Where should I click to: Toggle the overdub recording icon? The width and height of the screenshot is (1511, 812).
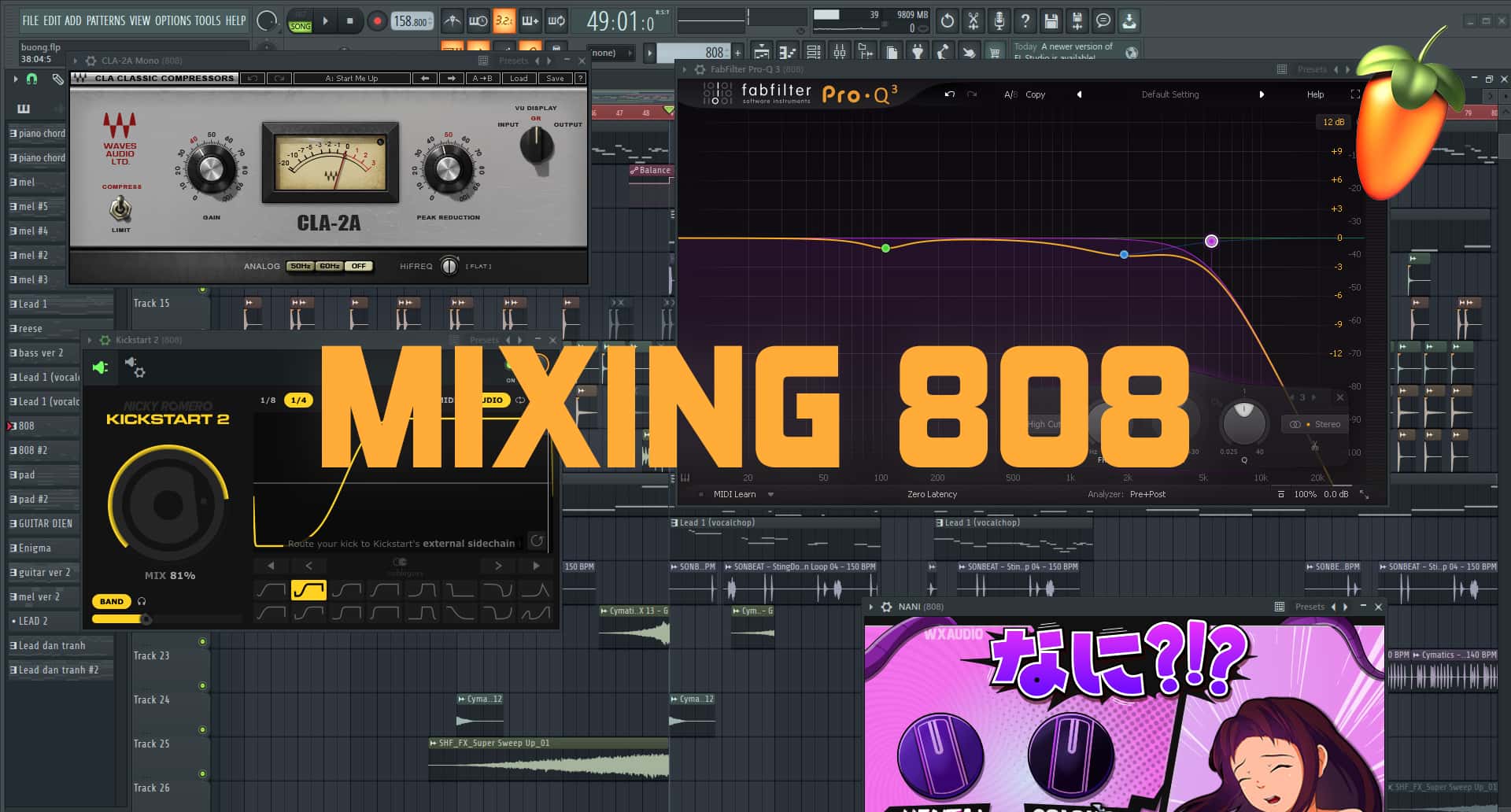coord(530,21)
